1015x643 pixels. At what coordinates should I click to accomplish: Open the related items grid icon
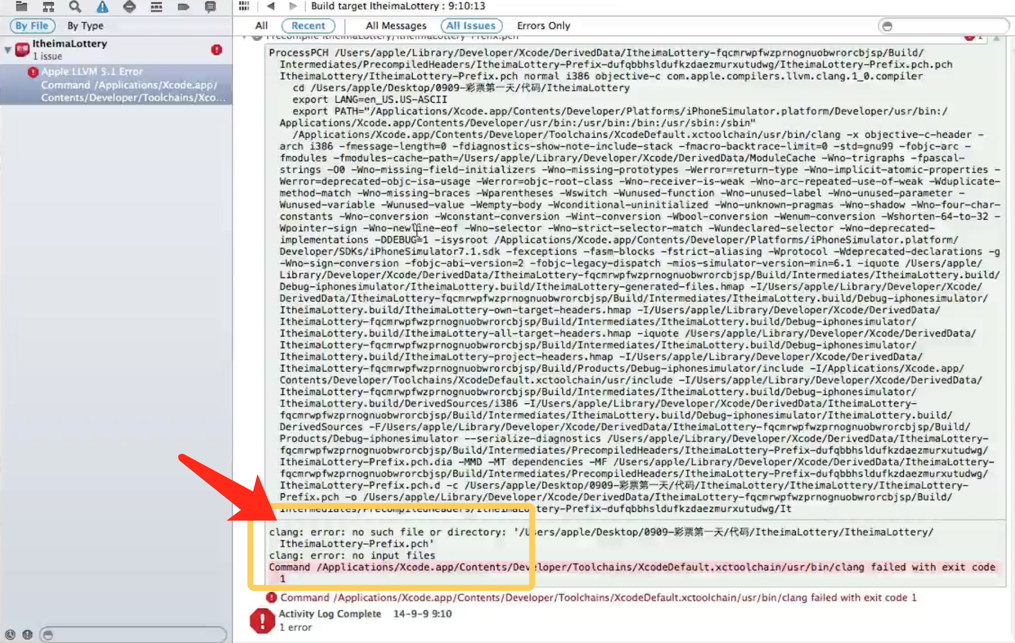click(244, 6)
